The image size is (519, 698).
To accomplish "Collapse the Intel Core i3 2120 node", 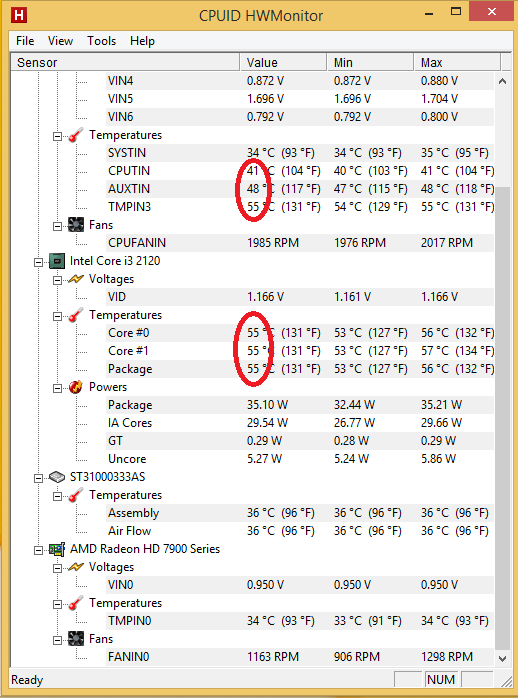I will (x=39, y=263).
